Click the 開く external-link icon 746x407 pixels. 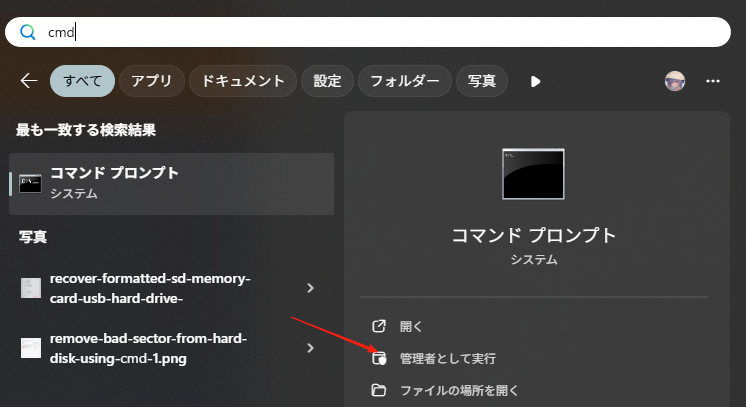coord(379,326)
